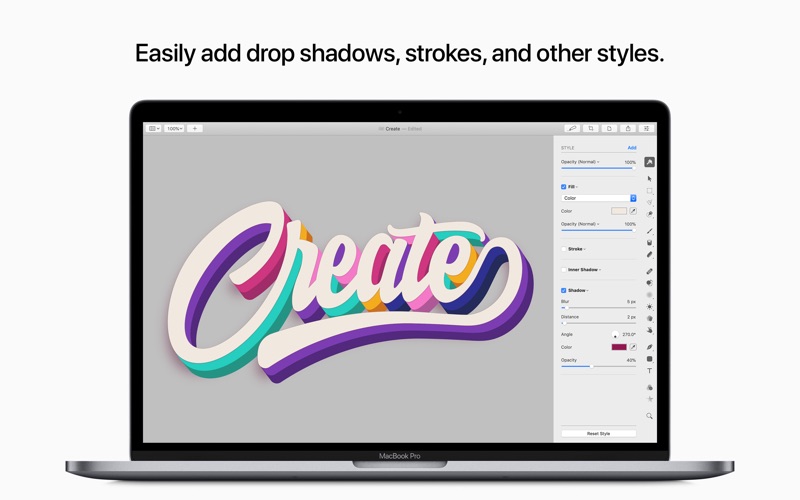The width and height of the screenshot is (800, 500).
Task: Enable the Inner Shadow checkbox
Action: [563, 269]
